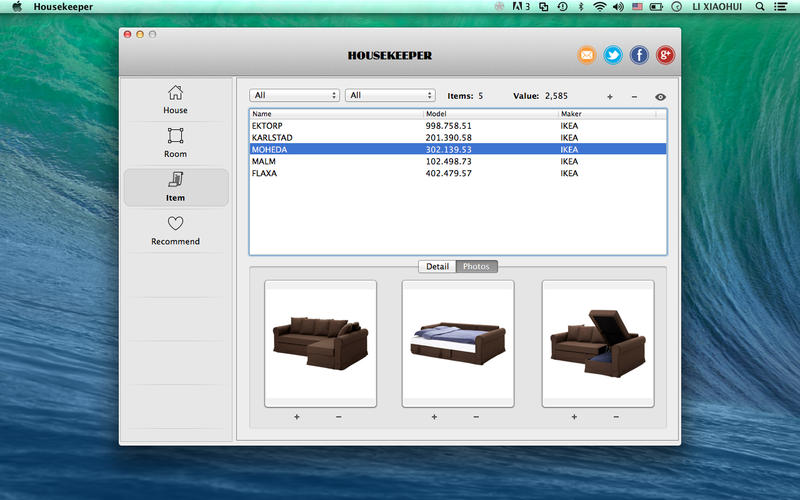The width and height of the screenshot is (800, 500).
Task: Click the Google Plus share icon
Action: click(x=665, y=55)
